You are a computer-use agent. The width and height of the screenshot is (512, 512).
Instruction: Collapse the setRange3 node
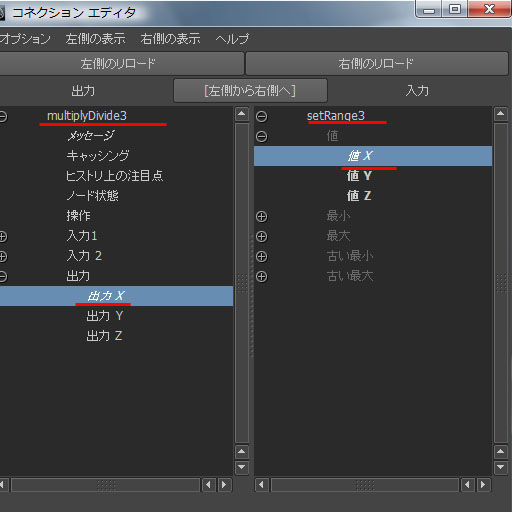click(x=262, y=117)
